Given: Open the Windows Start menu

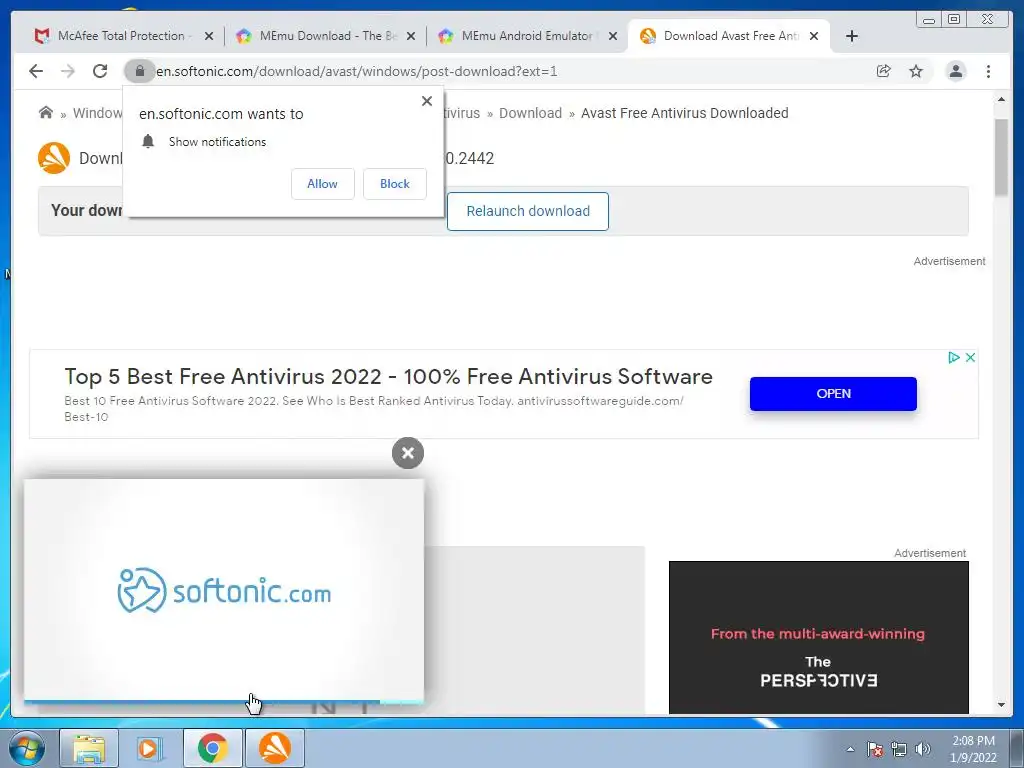Looking at the screenshot, I should [x=26, y=748].
